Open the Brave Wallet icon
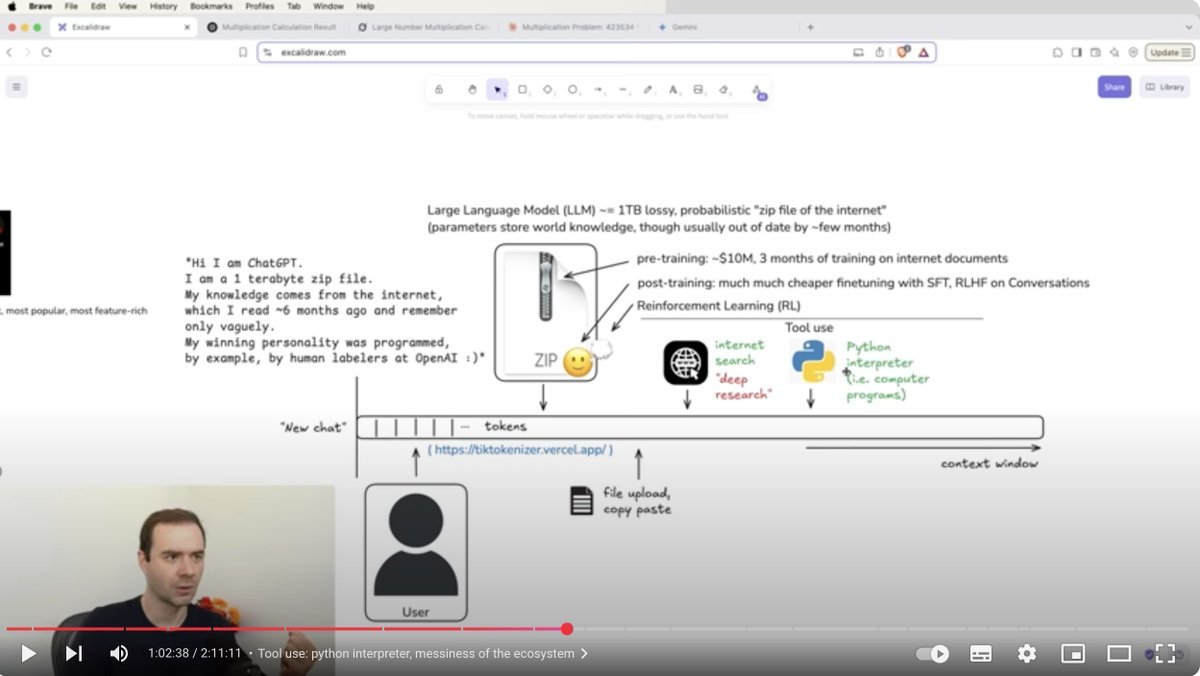The height and width of the screenshot is (676, 1200). pos(1095,52)
